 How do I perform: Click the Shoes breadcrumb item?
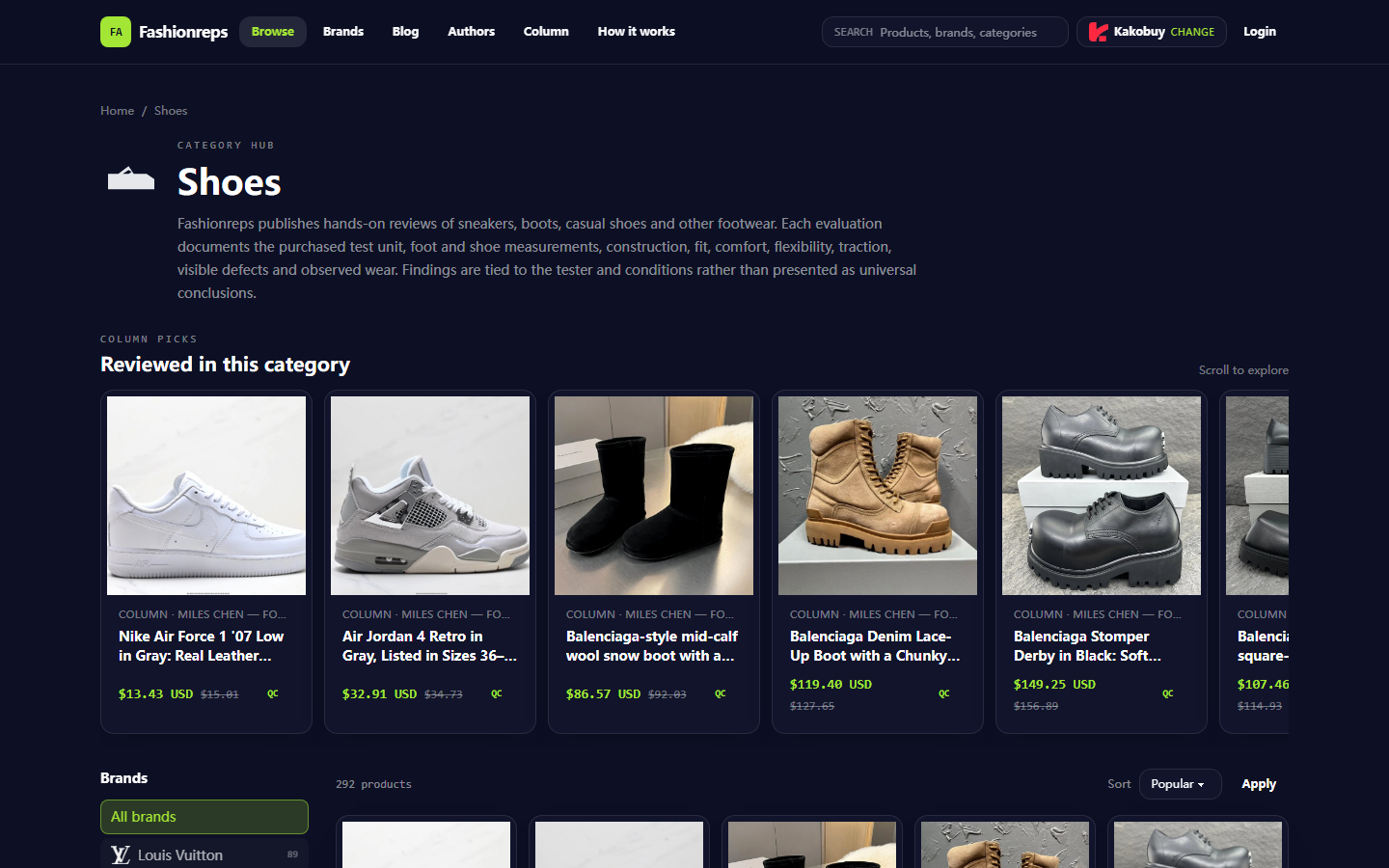point(171,111)
